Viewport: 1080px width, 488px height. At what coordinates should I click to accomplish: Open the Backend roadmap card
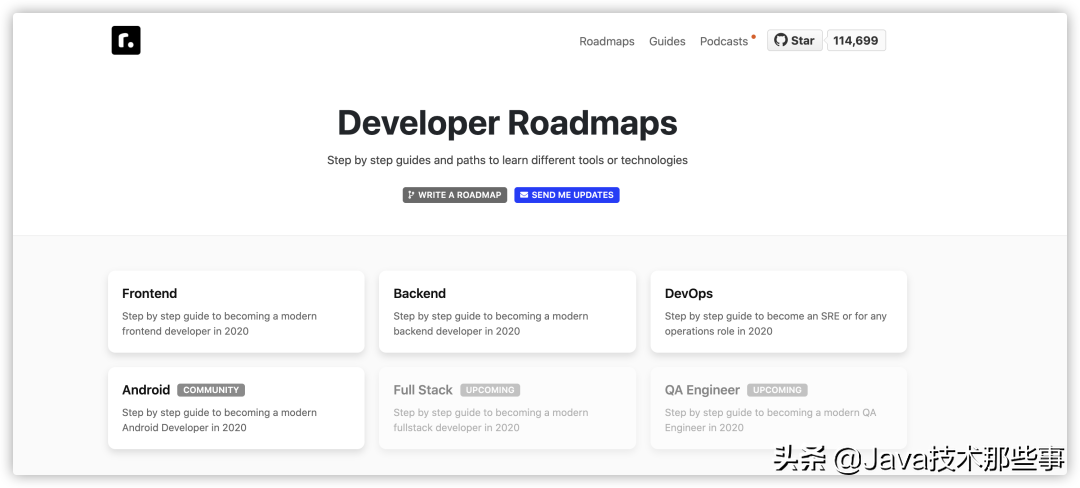coord(508,312)
